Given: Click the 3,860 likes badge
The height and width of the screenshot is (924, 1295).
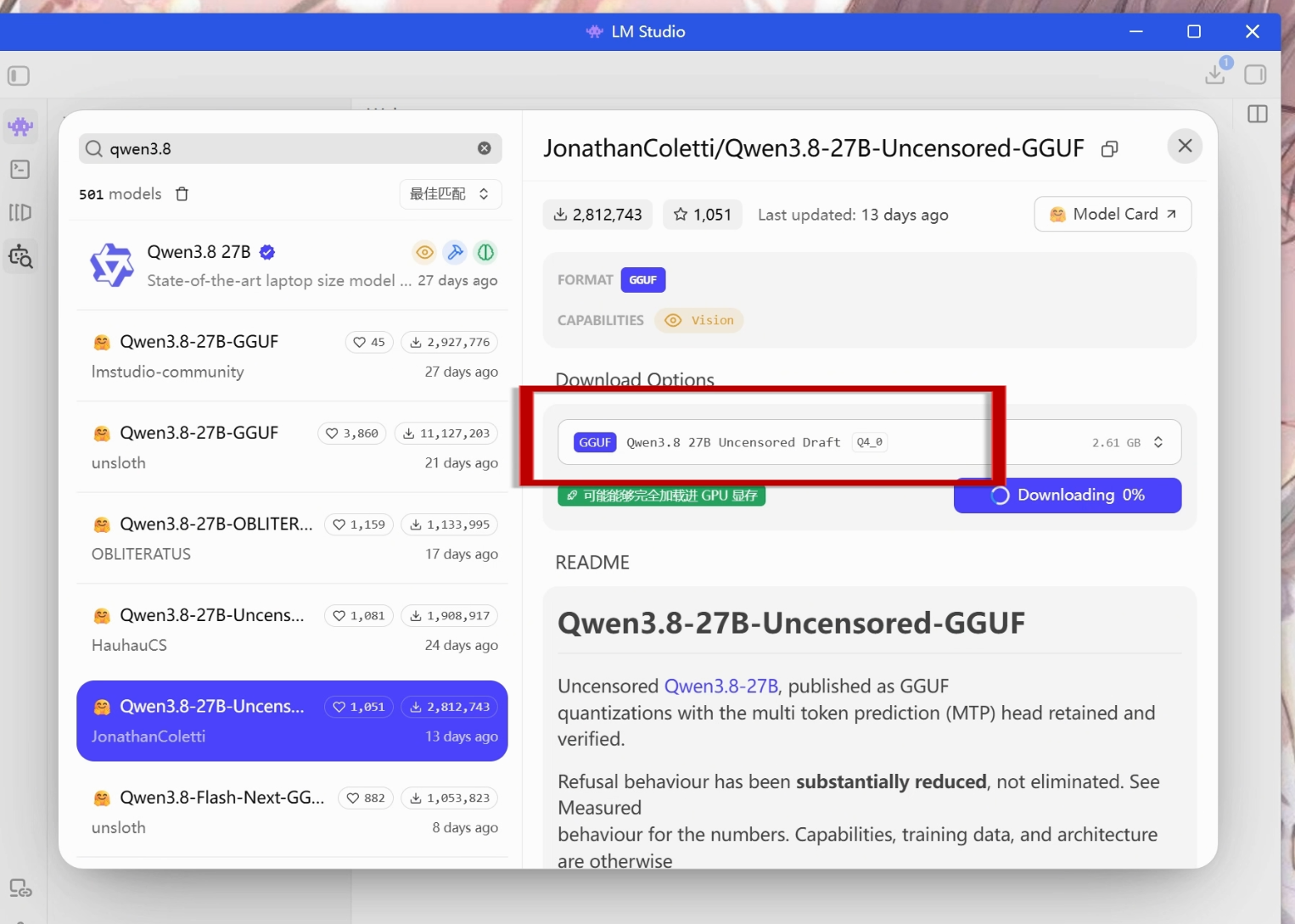Looking at the screenshot, I should (352, 434).
